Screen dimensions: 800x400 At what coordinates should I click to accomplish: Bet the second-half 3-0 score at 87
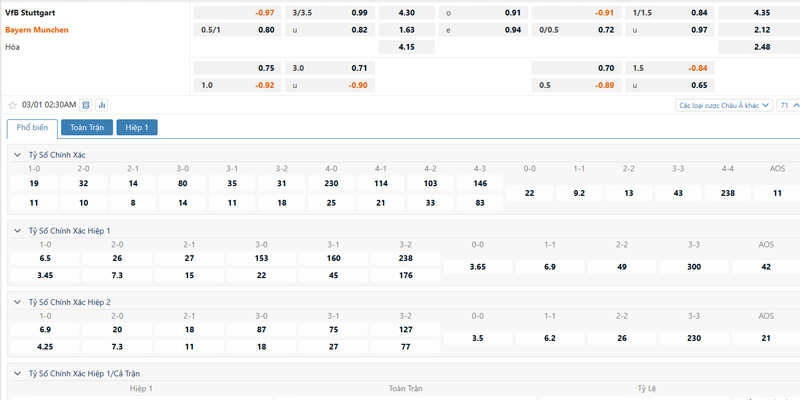(x=261, y=330)
